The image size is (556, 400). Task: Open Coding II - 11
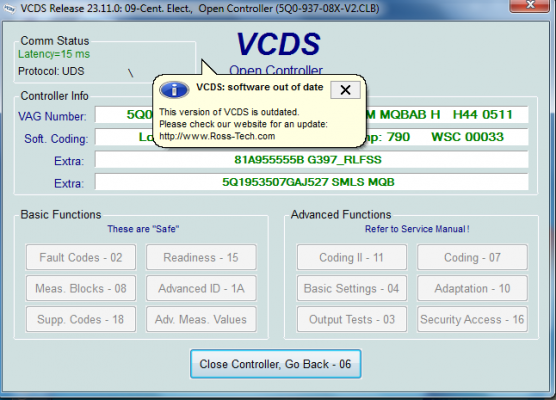(x=352, y=257)
